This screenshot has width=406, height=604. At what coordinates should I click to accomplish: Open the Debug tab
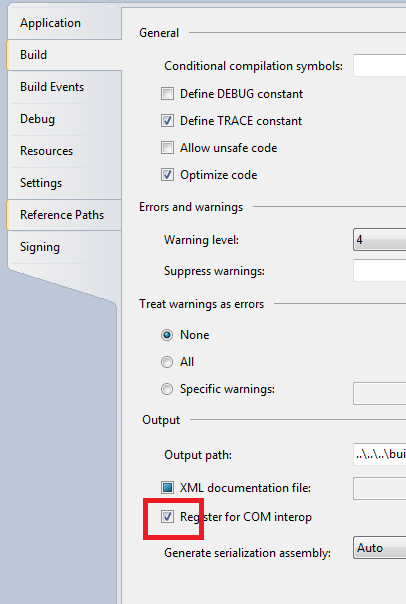point(64,119)
